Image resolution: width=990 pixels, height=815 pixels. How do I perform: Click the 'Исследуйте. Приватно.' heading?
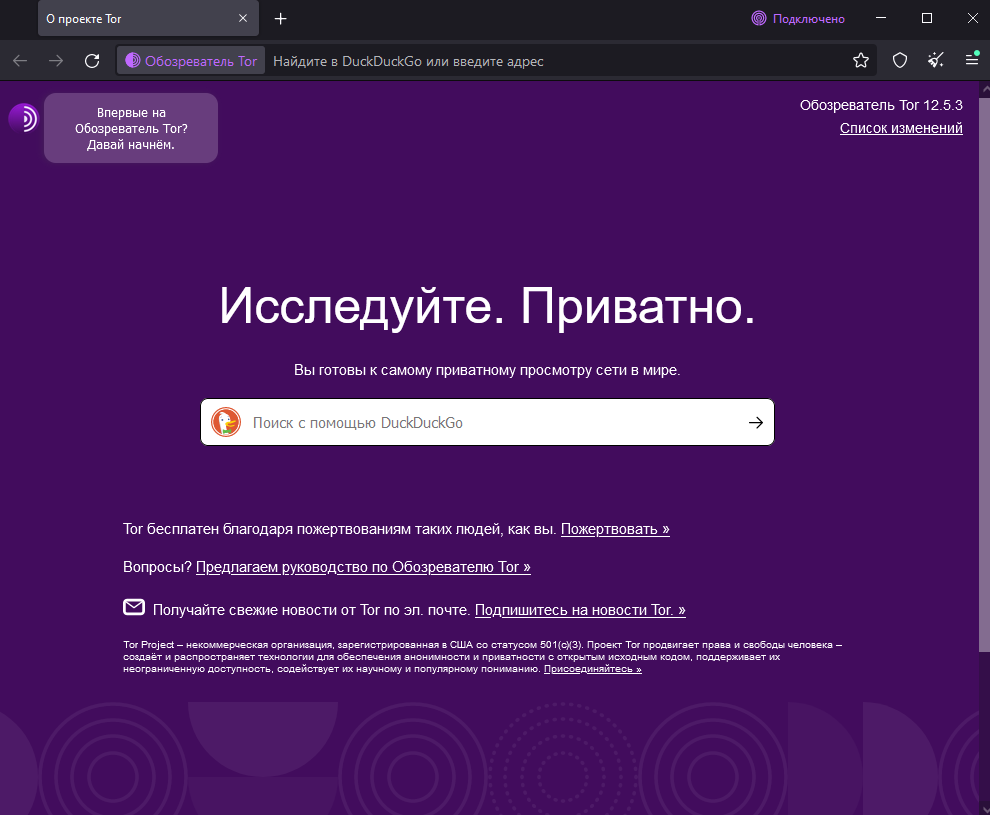pyautogui.click(x=487, y=307)
